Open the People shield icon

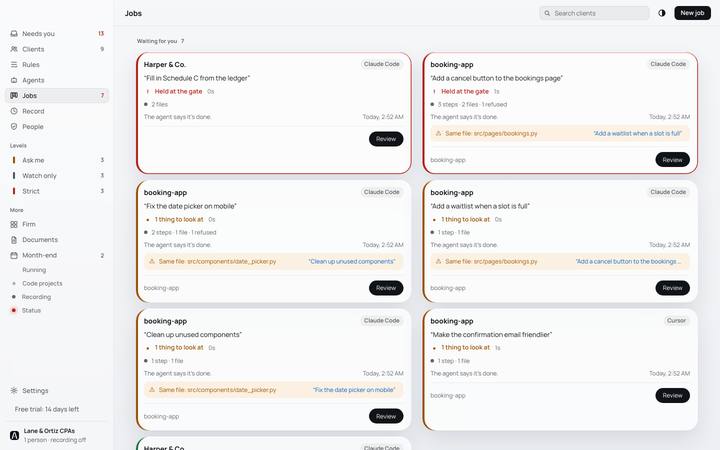pyautogui.click(x=14, y=127)
